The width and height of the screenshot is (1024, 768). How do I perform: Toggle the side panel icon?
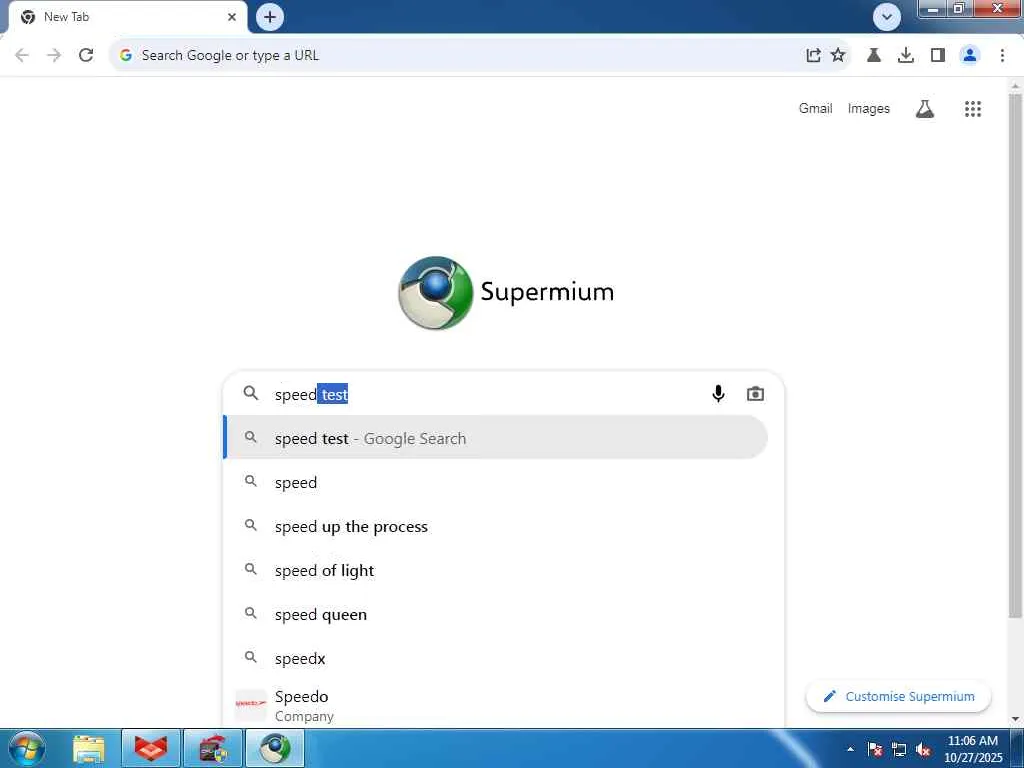pyautogui.click(x=938, y=56)
